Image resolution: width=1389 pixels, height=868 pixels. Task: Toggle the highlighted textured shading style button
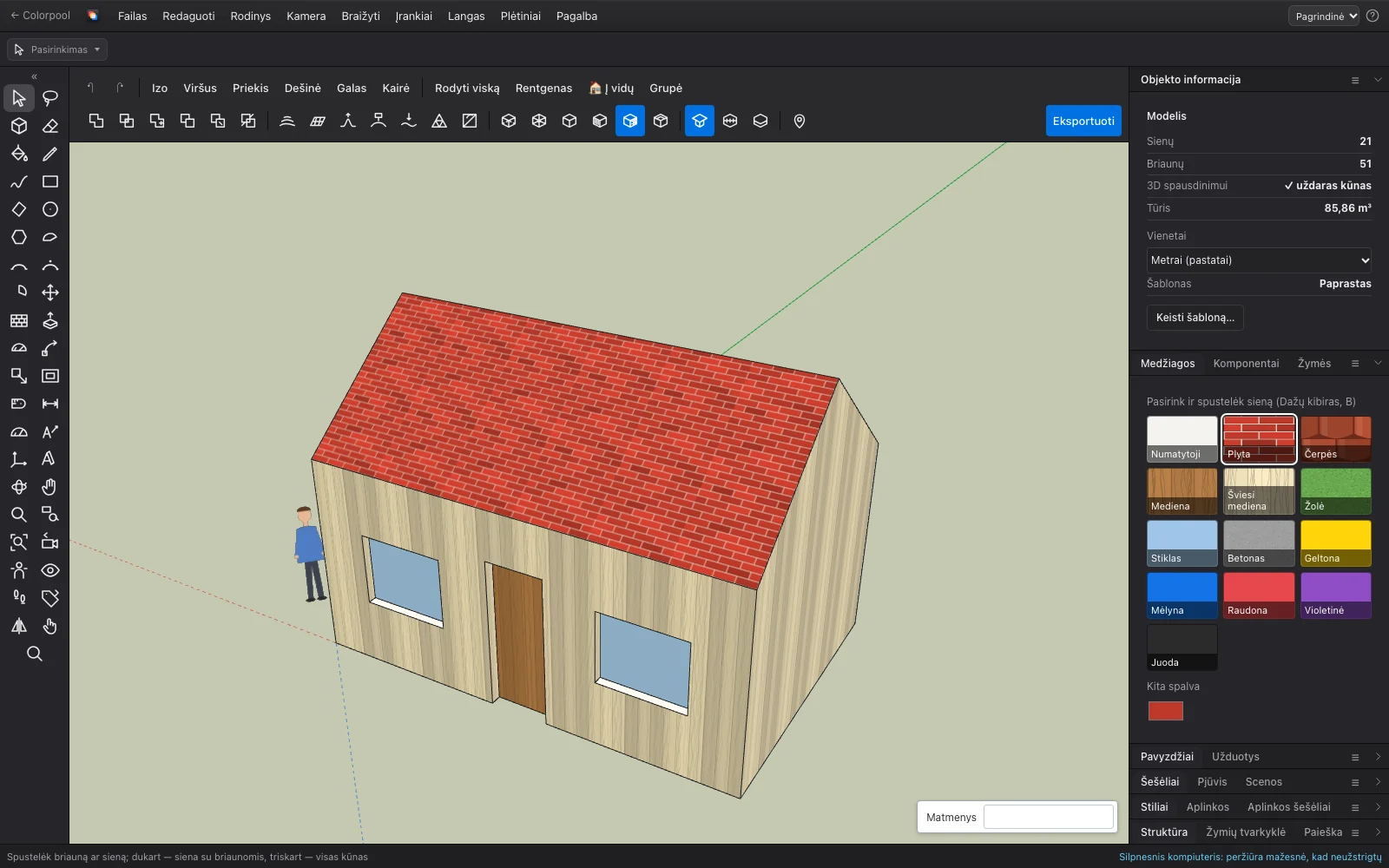tap(630, 121)
